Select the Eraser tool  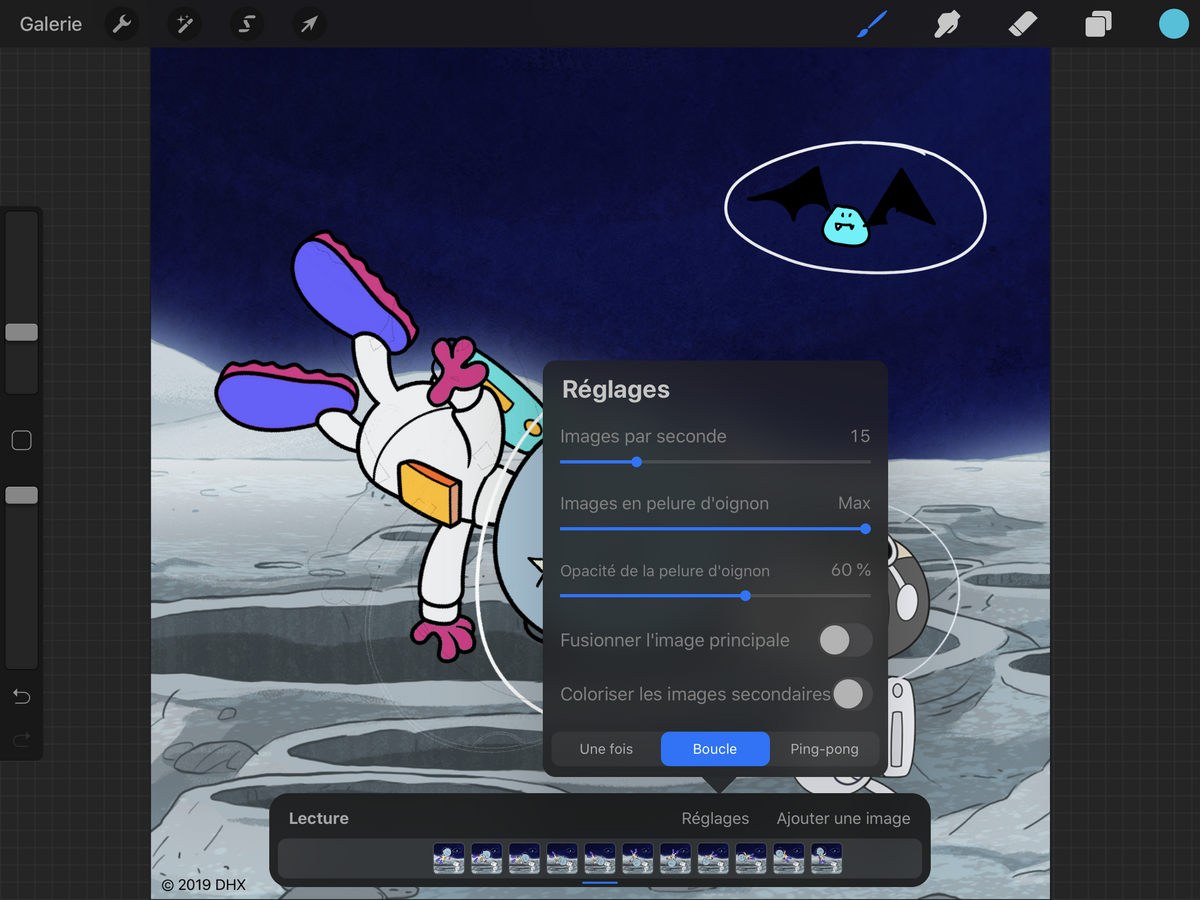pyautogui.click(x=1023, y=23)
